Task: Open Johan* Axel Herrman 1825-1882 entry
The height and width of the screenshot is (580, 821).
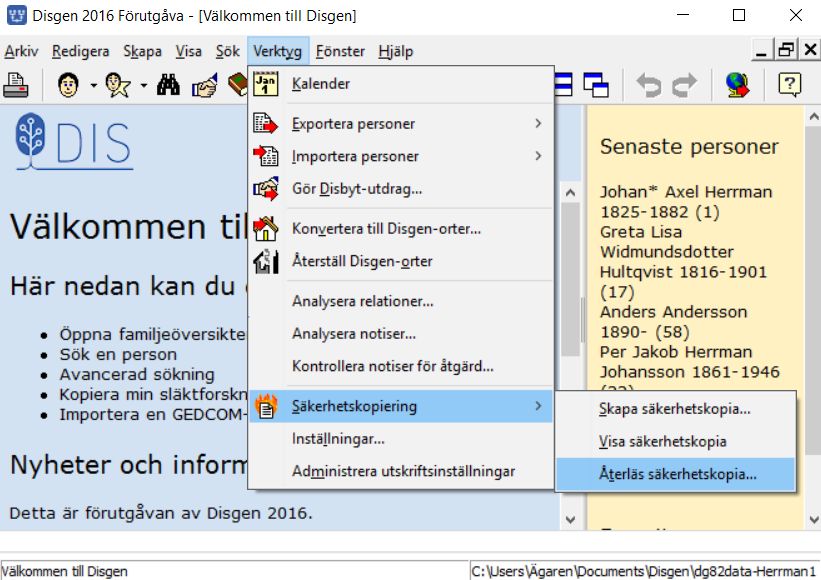Action: (x=686, y=202)
